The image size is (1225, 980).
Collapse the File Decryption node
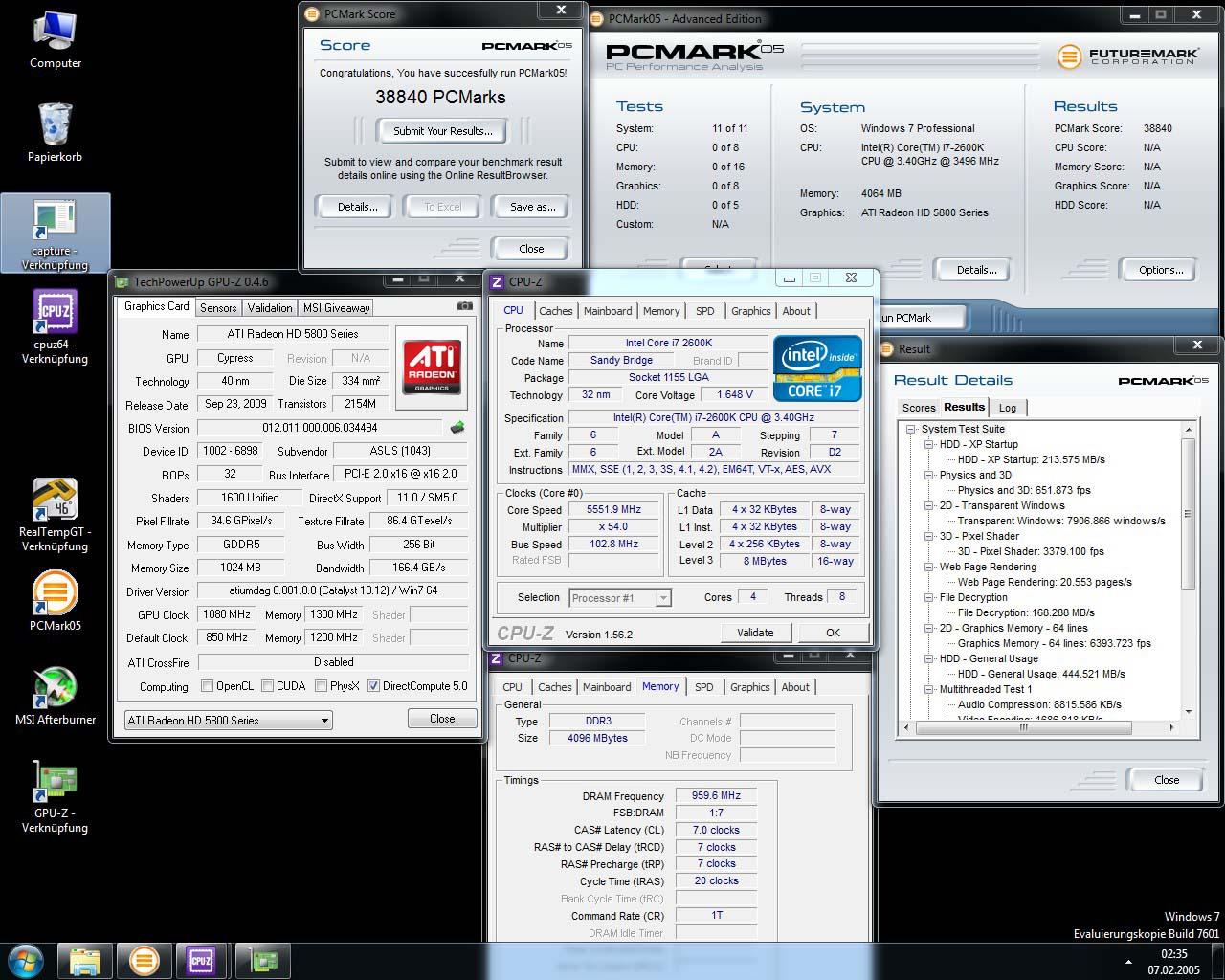click(928, 597)
